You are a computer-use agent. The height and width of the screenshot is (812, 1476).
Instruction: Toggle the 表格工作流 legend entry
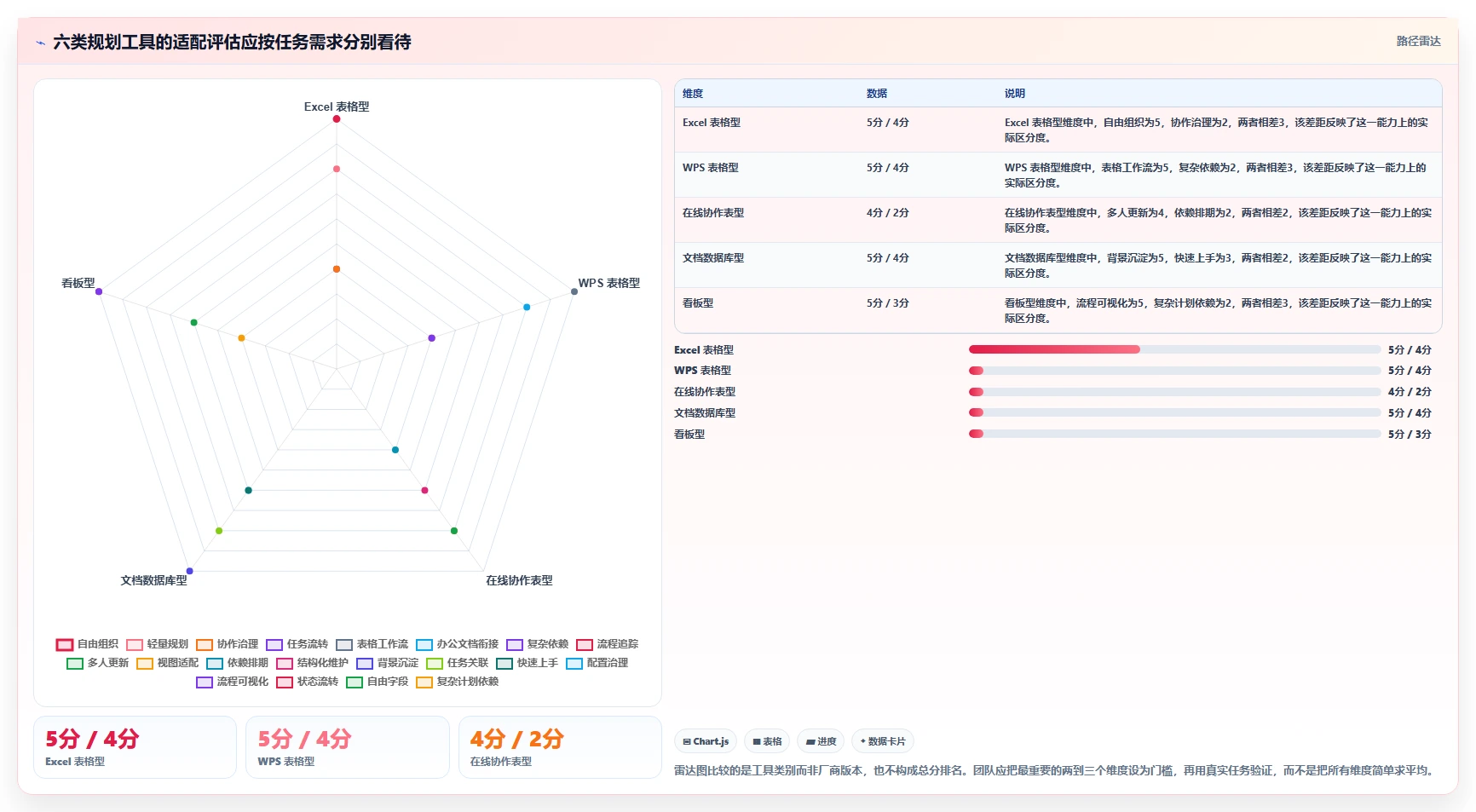(372, 644)
